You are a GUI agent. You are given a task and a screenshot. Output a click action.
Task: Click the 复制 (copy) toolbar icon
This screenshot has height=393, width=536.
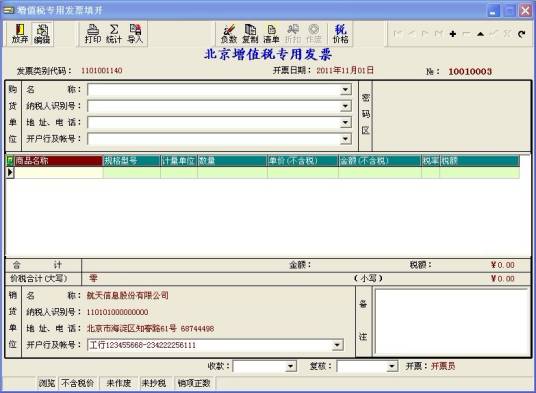click(250, 34)
